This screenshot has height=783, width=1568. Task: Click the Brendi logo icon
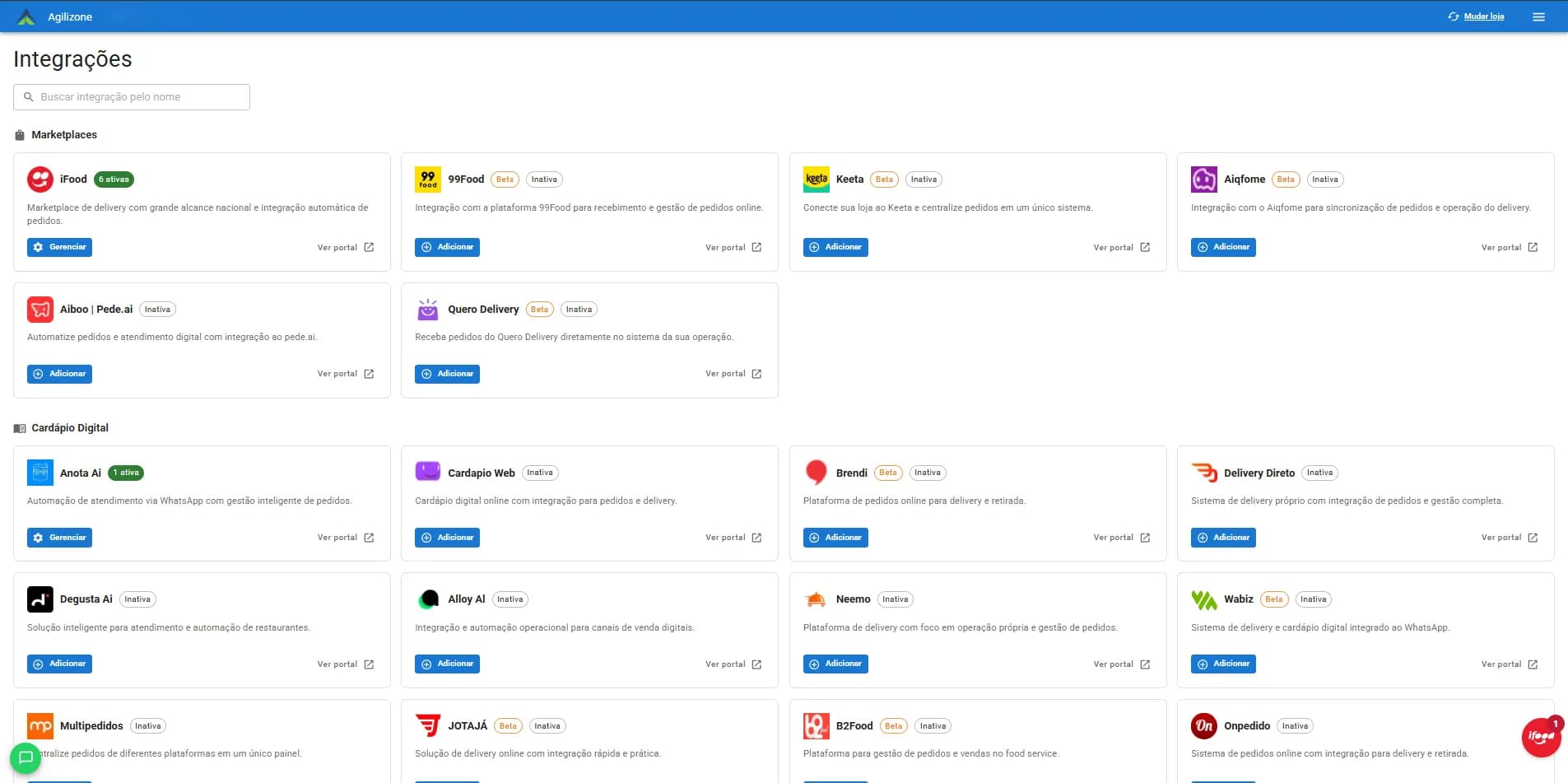(817, 472)
